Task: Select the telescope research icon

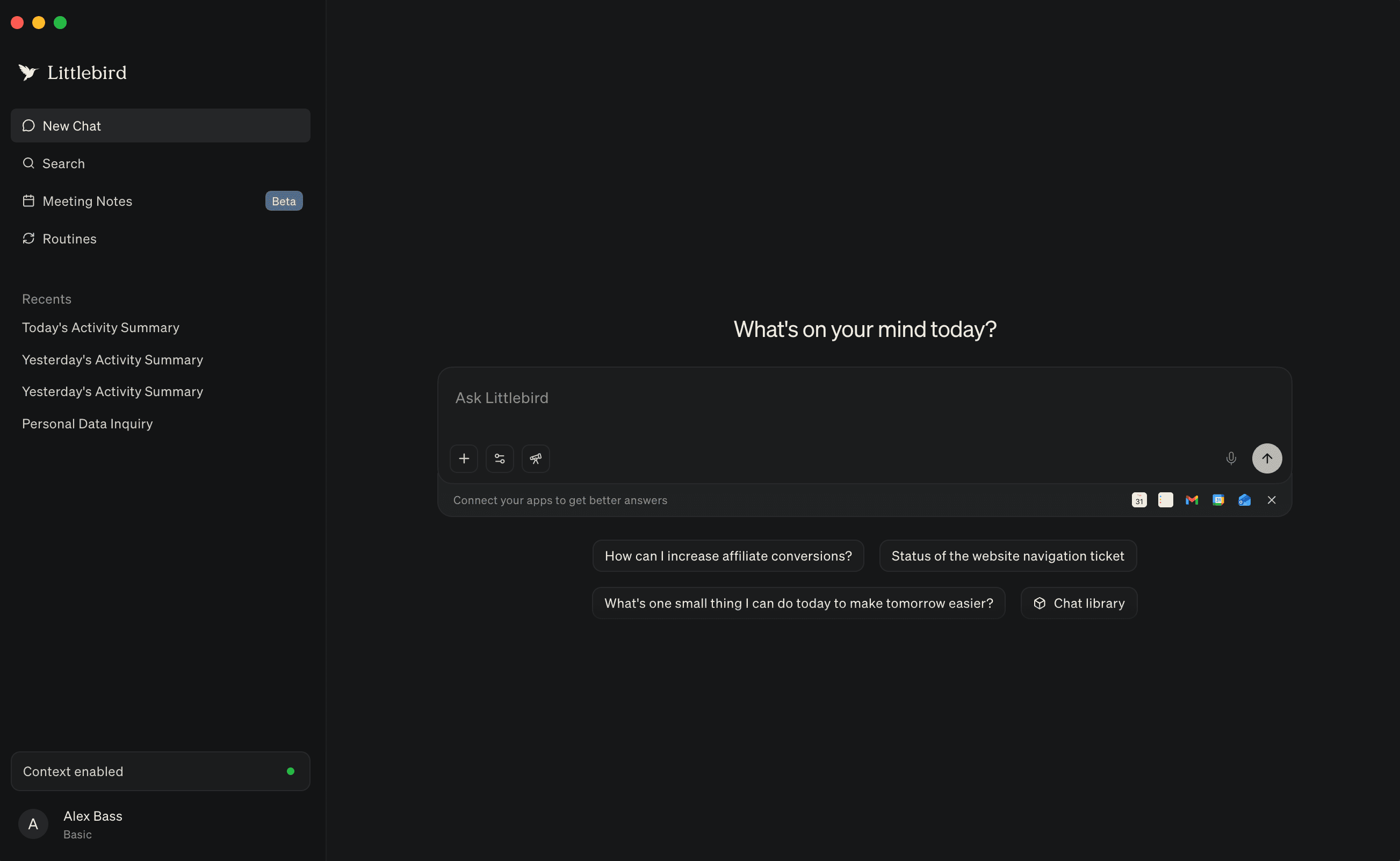Action: [536, 458]
